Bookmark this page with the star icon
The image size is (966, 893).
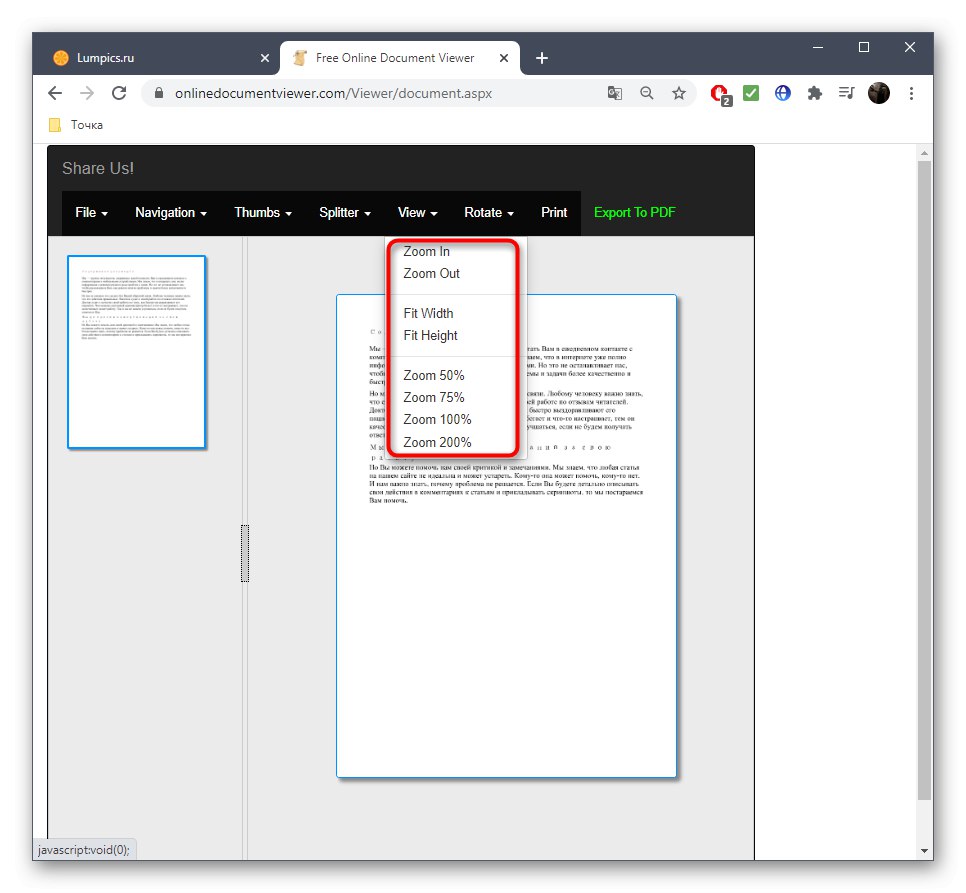(x=679, y=93)
